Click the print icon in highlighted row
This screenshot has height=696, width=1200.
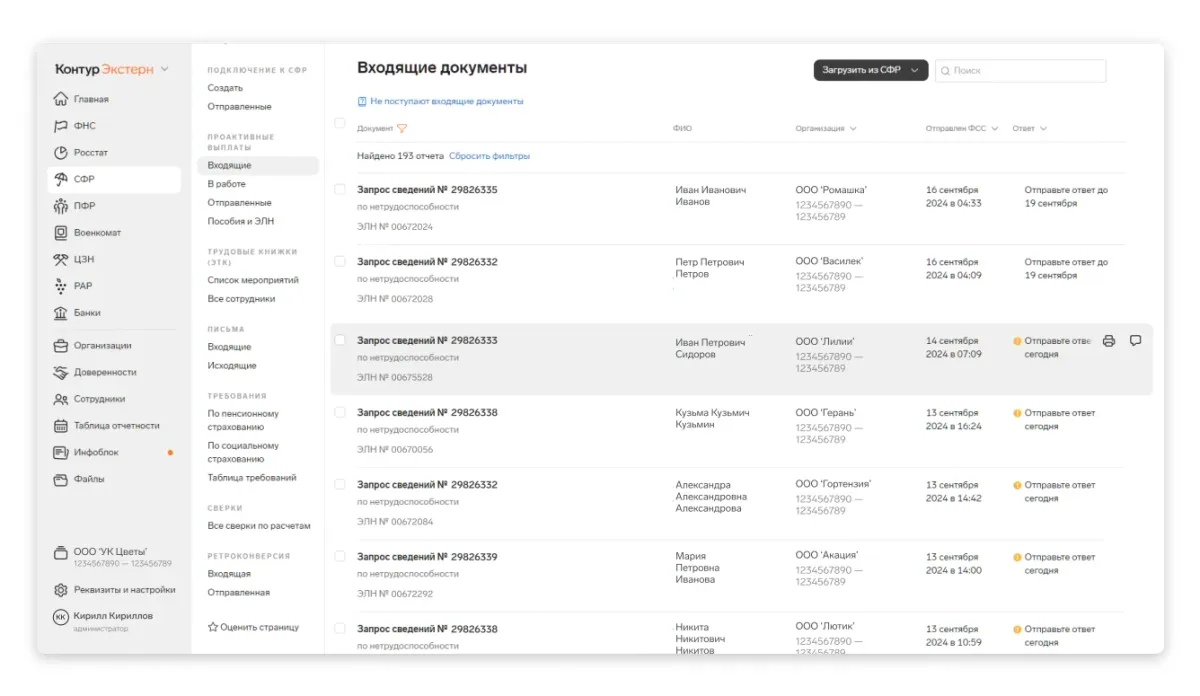pos(1108,341)
